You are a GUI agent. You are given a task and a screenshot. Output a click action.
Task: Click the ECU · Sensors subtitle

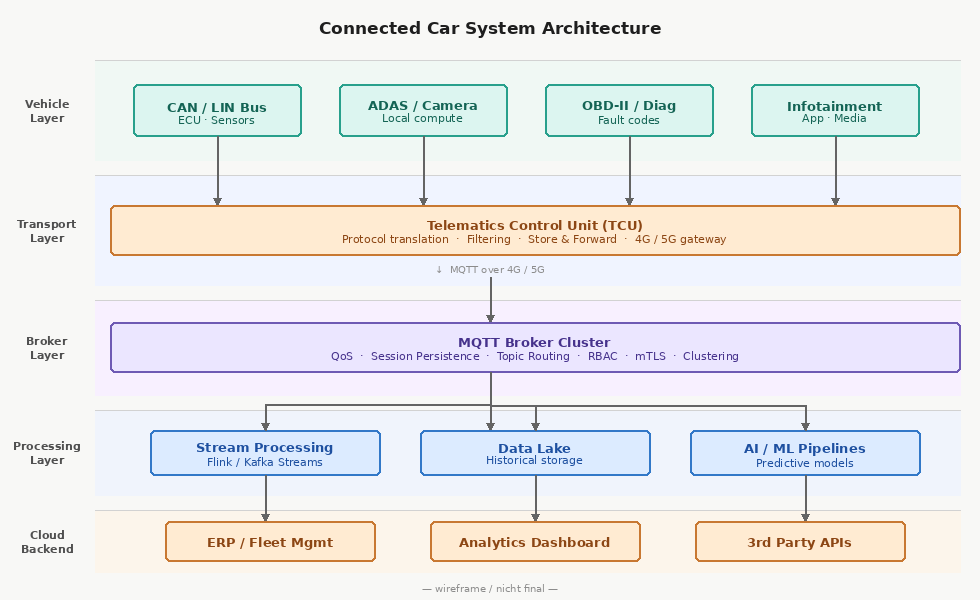tap(216, 121)
